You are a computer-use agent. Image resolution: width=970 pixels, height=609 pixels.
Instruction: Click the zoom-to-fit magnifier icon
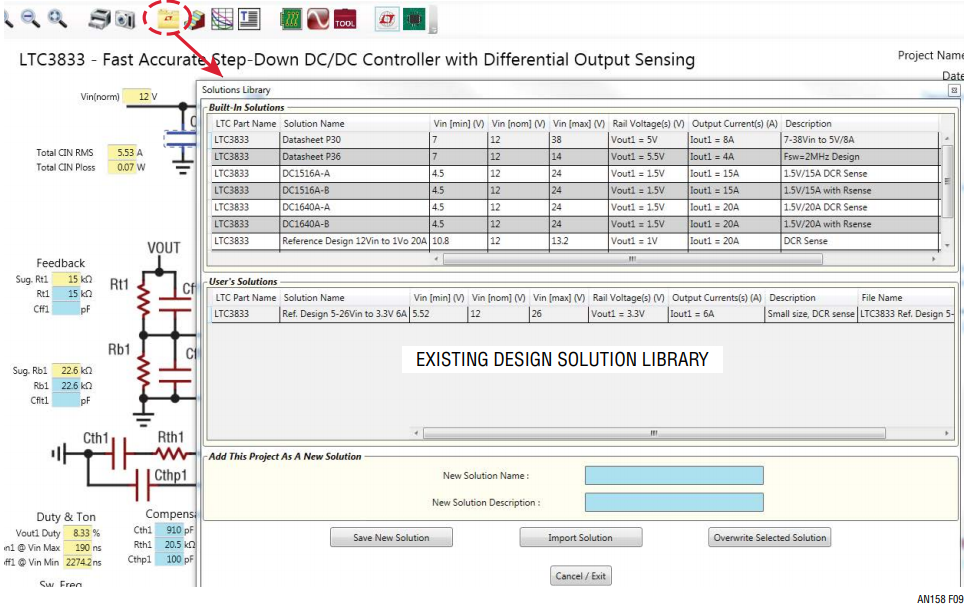coord(57,19)
